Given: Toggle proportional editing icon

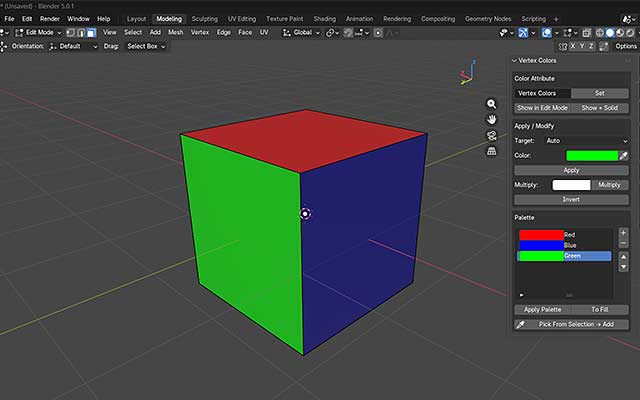Looking at the screenshot, I should coord(378,33).
